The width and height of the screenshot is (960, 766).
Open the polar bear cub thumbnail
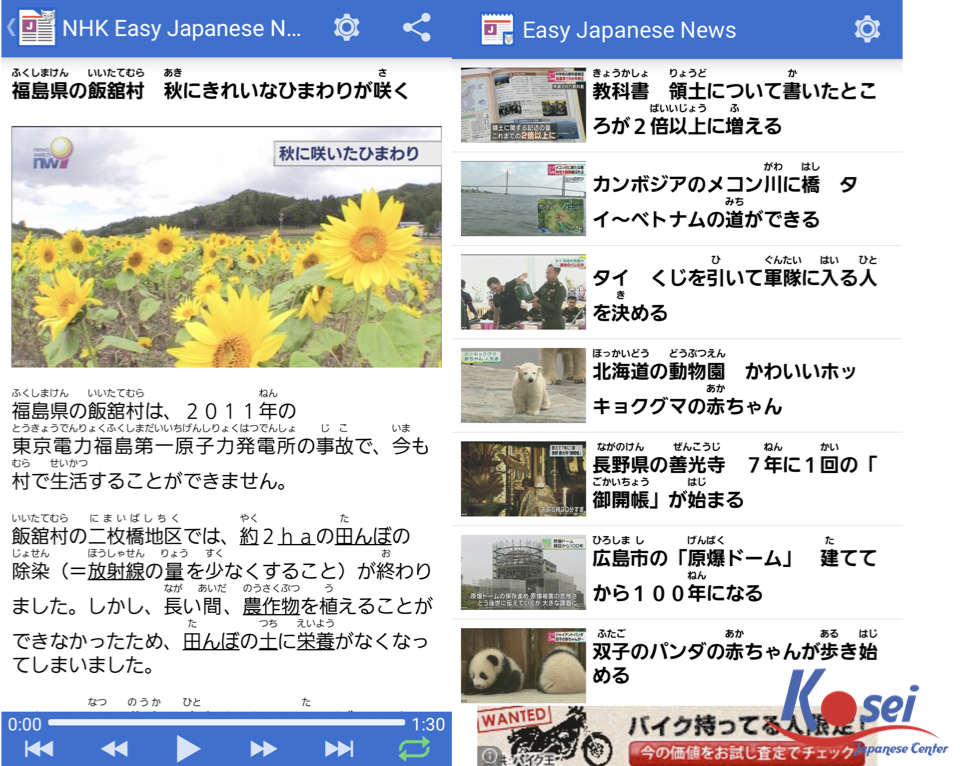coord(523,385)
